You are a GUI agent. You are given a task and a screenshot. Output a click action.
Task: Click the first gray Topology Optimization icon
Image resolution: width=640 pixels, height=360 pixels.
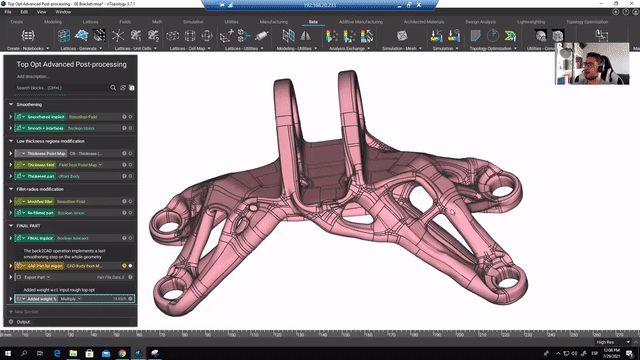(476, 36)
